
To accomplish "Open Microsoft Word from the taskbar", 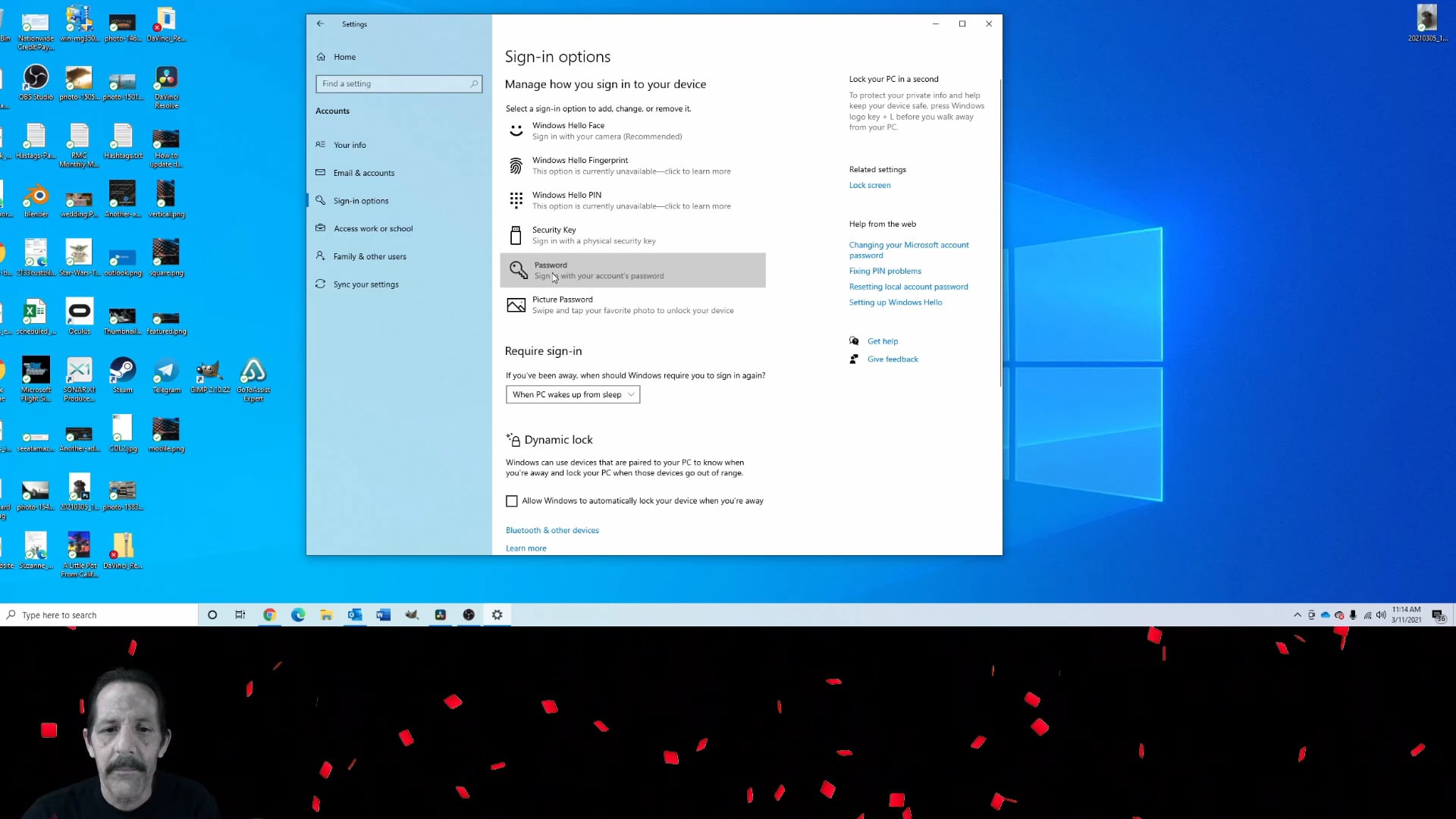I will [x=383, y=614].
